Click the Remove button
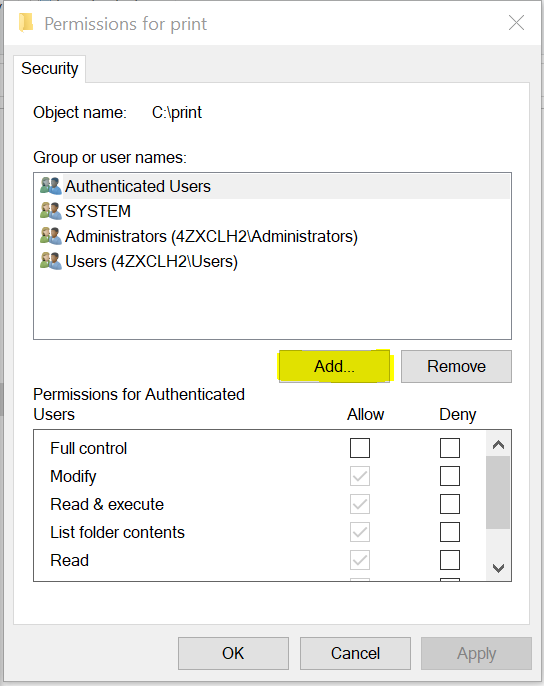 click(456, 366)
